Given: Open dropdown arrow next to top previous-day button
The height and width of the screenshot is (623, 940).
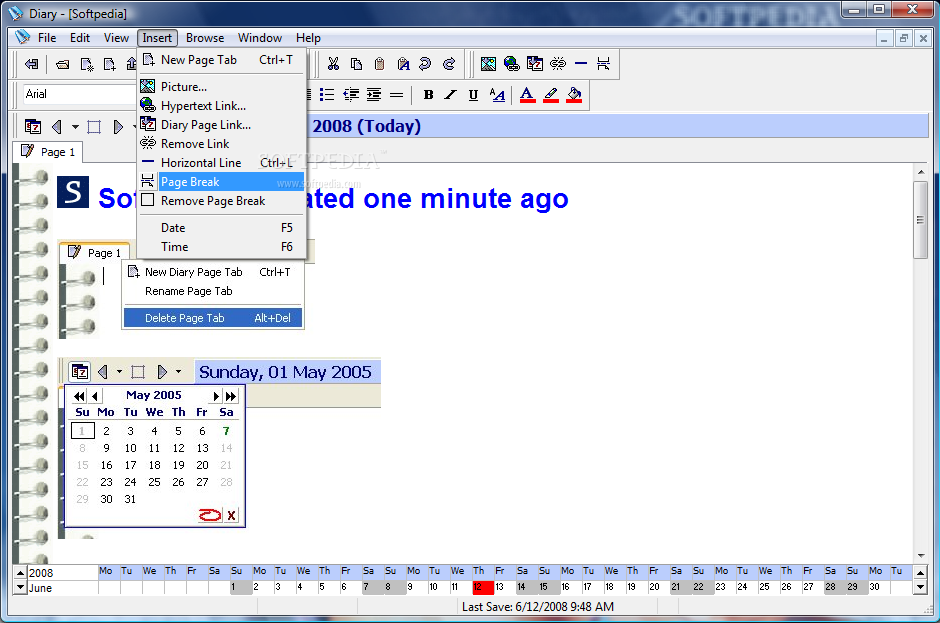Looking at the screenshot, I should pos(75,127).
